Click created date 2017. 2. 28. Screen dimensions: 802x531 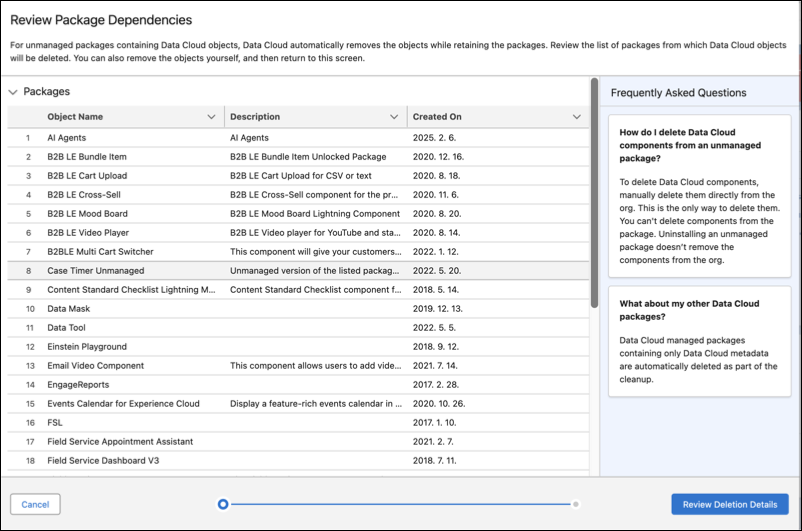436,384
